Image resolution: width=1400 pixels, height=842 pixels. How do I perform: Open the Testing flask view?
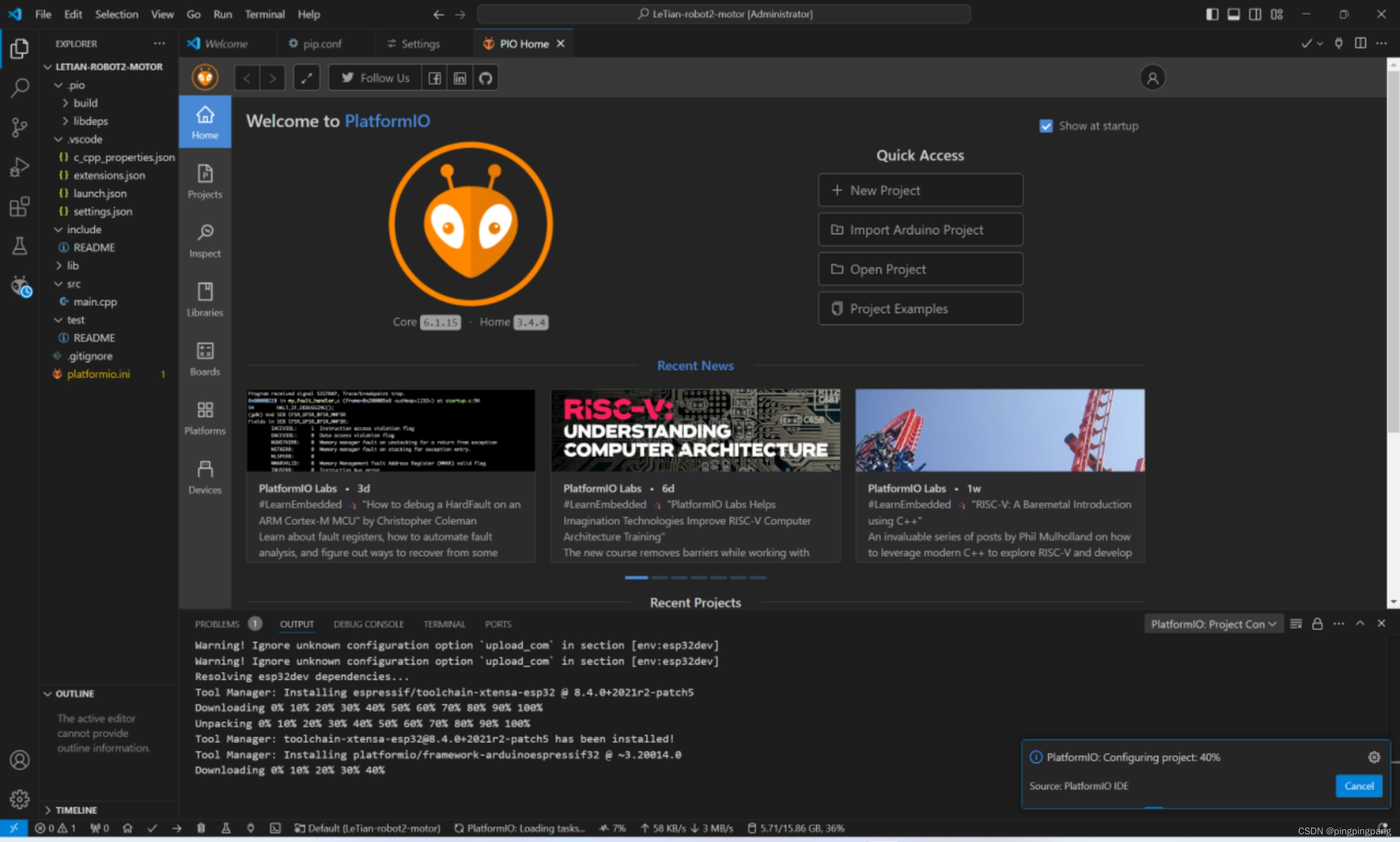(x=19, y=246)
